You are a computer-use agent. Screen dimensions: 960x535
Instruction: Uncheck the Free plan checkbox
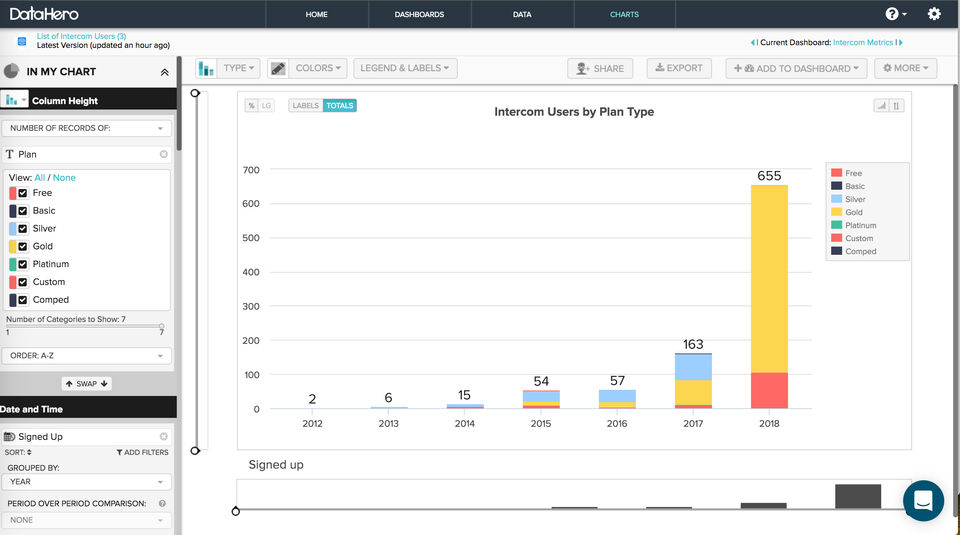point(23,193)
